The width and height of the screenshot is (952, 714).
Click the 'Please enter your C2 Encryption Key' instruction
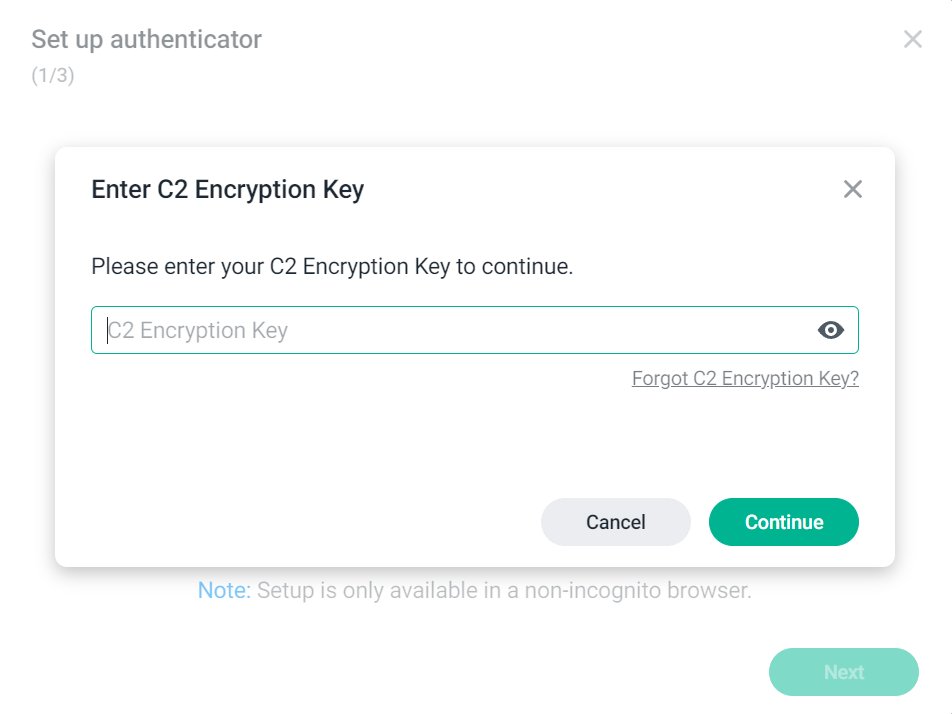click(x=332, y=267)
